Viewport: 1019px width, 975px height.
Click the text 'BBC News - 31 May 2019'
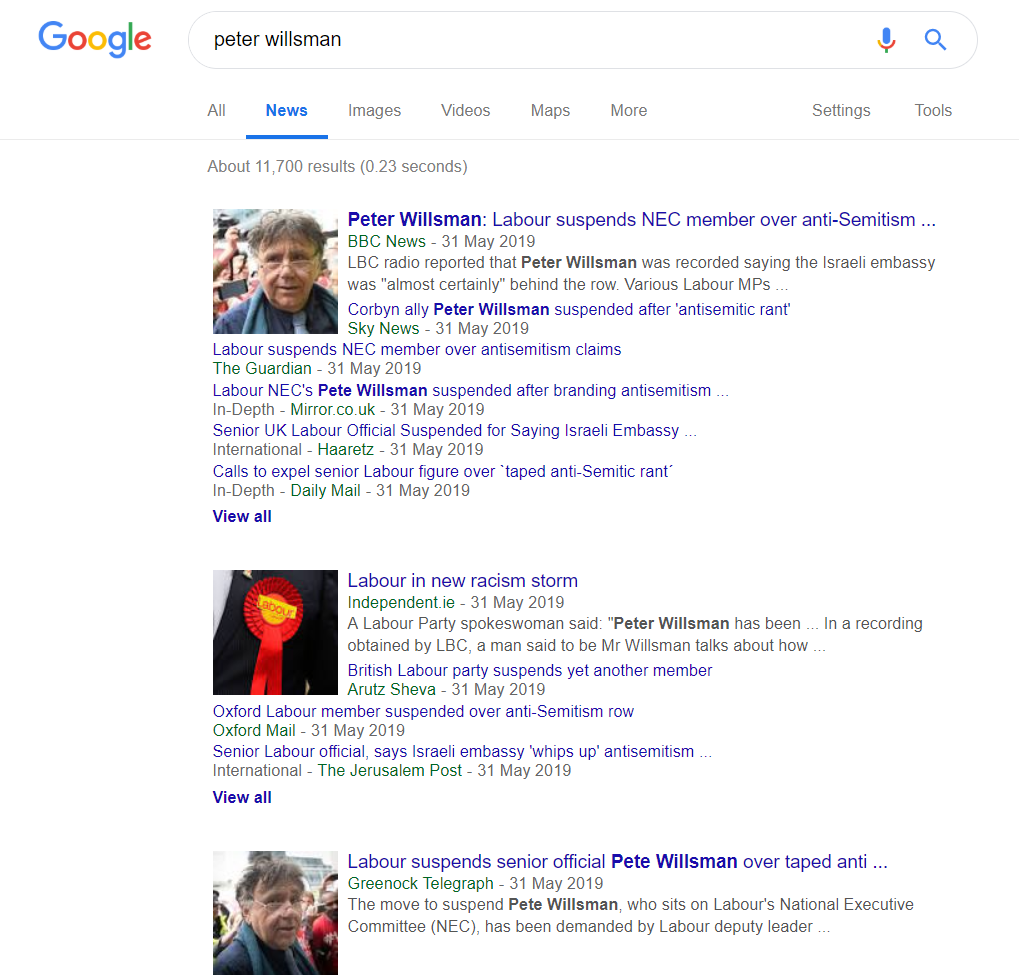[441, 242]
